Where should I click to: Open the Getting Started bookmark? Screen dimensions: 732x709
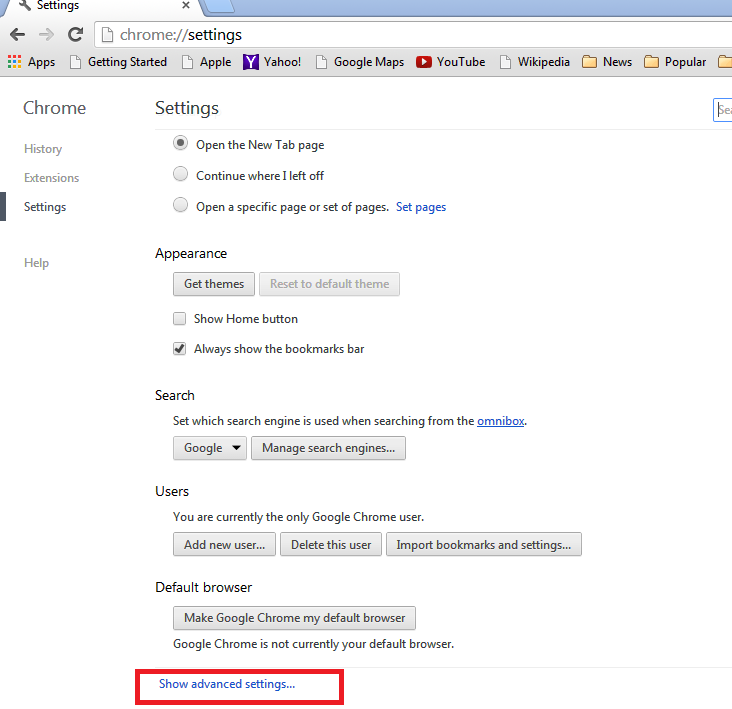pos(119,62)
